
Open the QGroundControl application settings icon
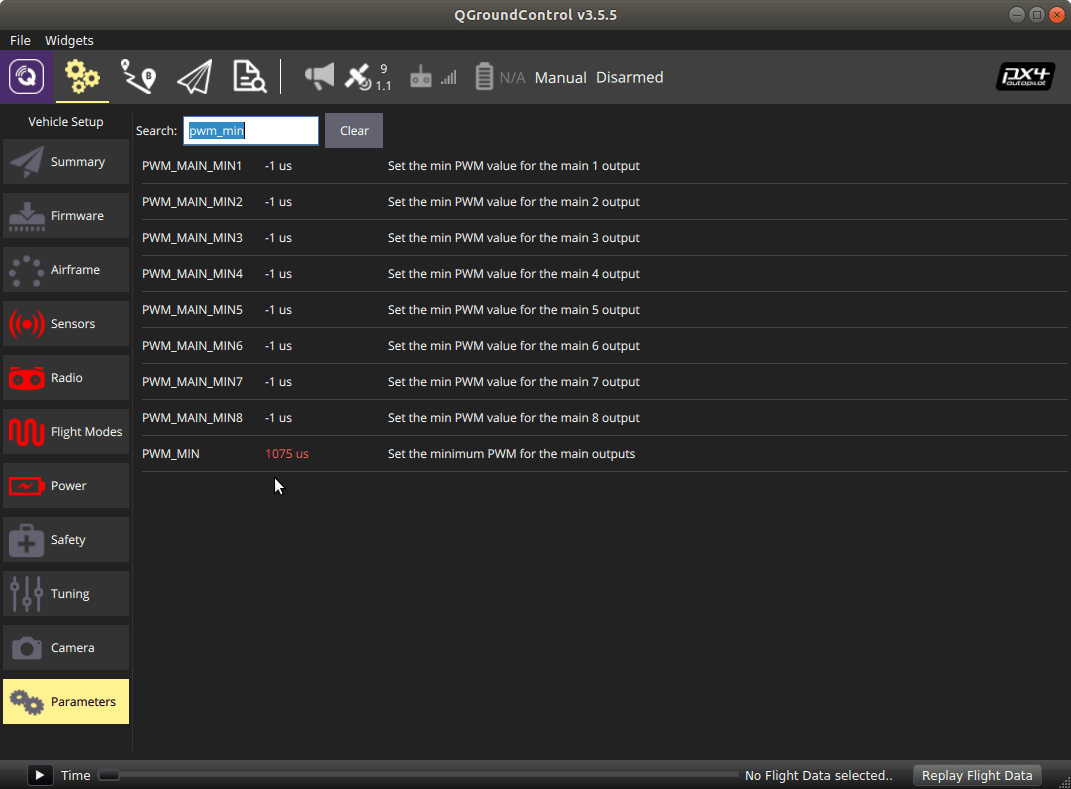(27, 77)
